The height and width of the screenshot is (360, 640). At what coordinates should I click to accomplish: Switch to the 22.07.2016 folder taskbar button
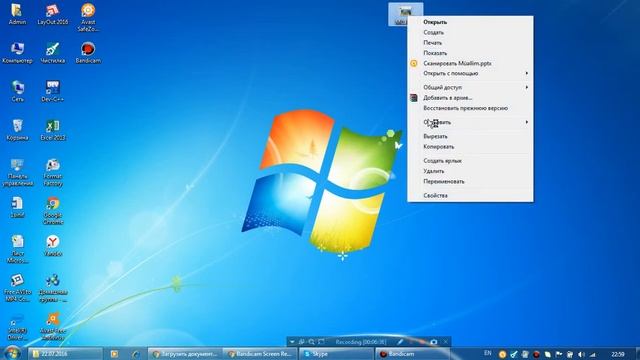coord(65,354)
